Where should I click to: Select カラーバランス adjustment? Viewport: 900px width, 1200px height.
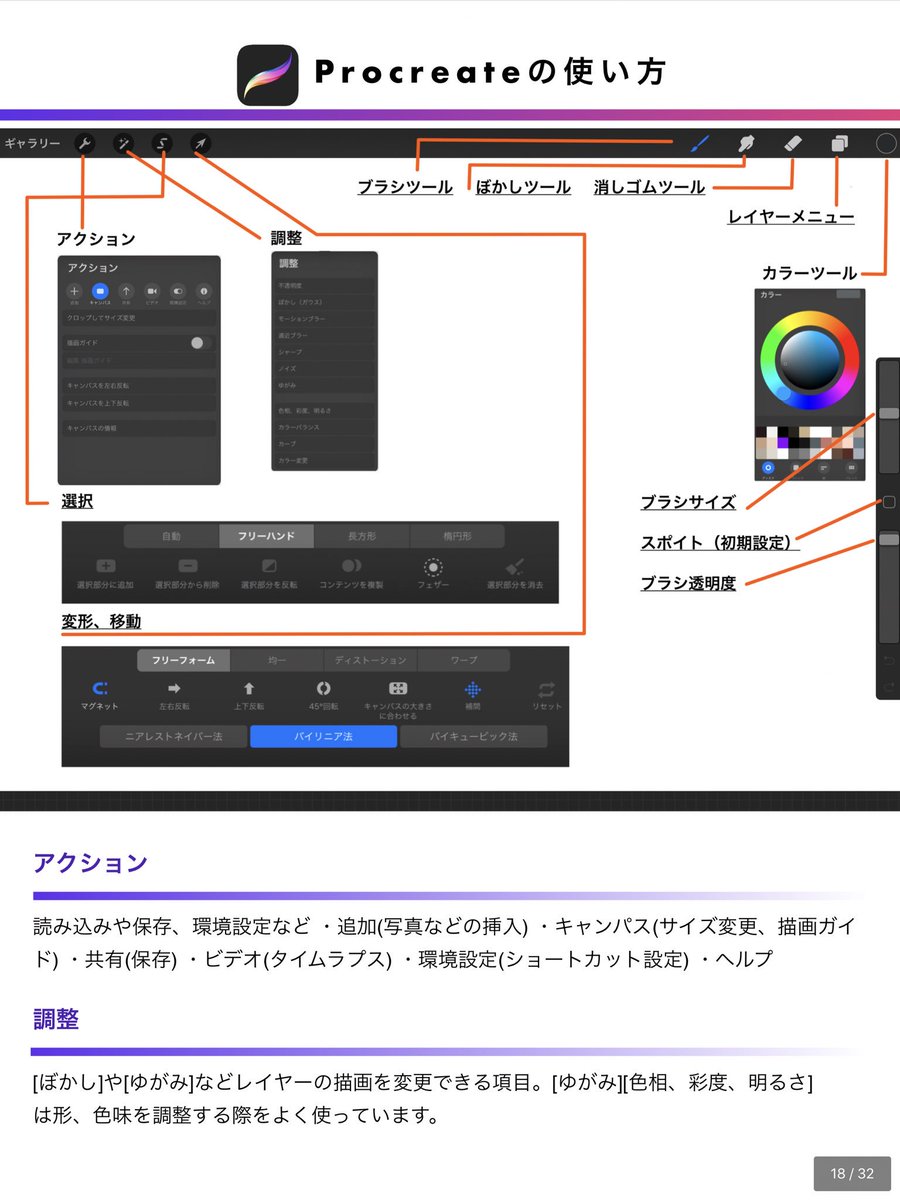tap(325, 427)
